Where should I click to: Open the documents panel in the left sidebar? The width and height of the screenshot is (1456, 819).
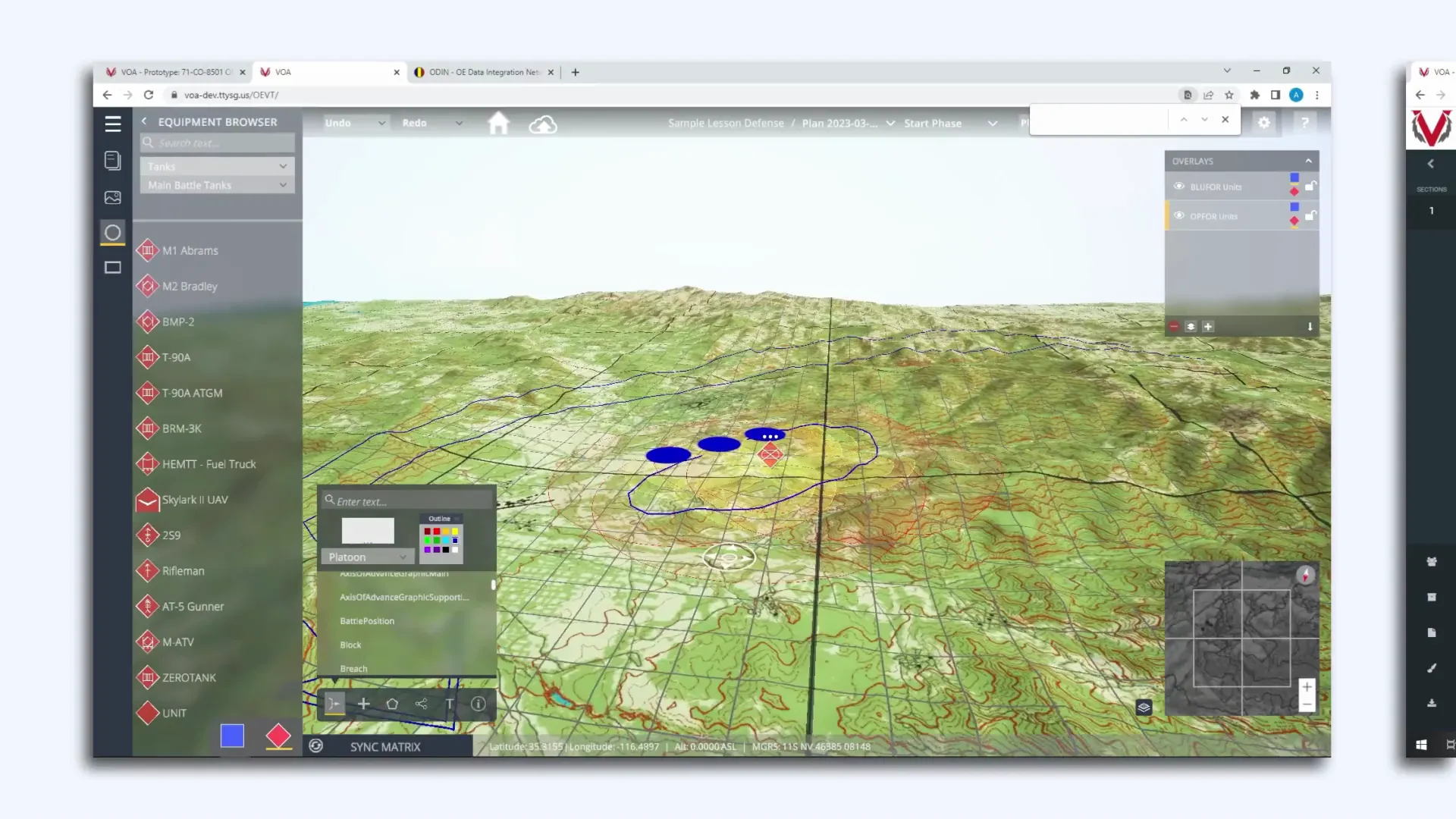click(x=112, y=161)
